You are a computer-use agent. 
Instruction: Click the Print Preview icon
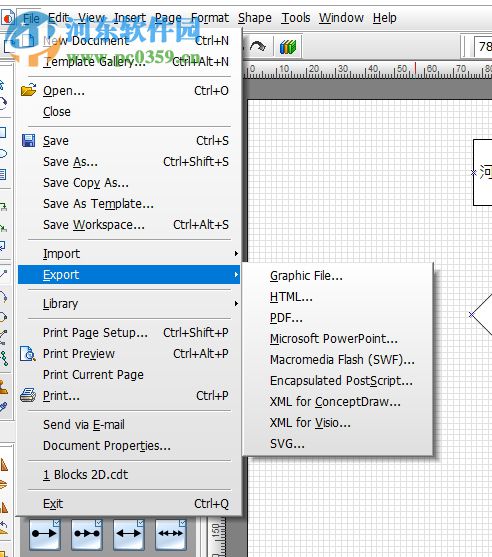click(x=28, y=354)
